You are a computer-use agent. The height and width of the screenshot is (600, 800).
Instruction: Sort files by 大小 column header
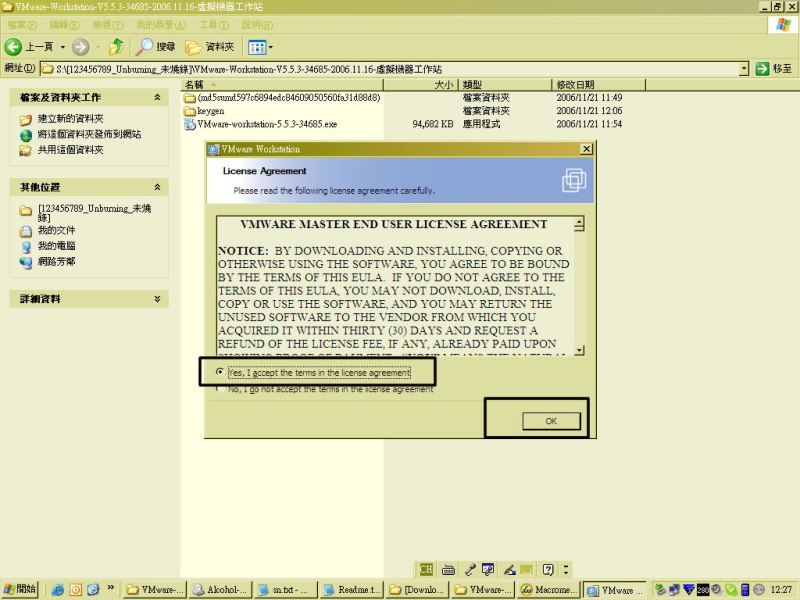tap(421, 84)
